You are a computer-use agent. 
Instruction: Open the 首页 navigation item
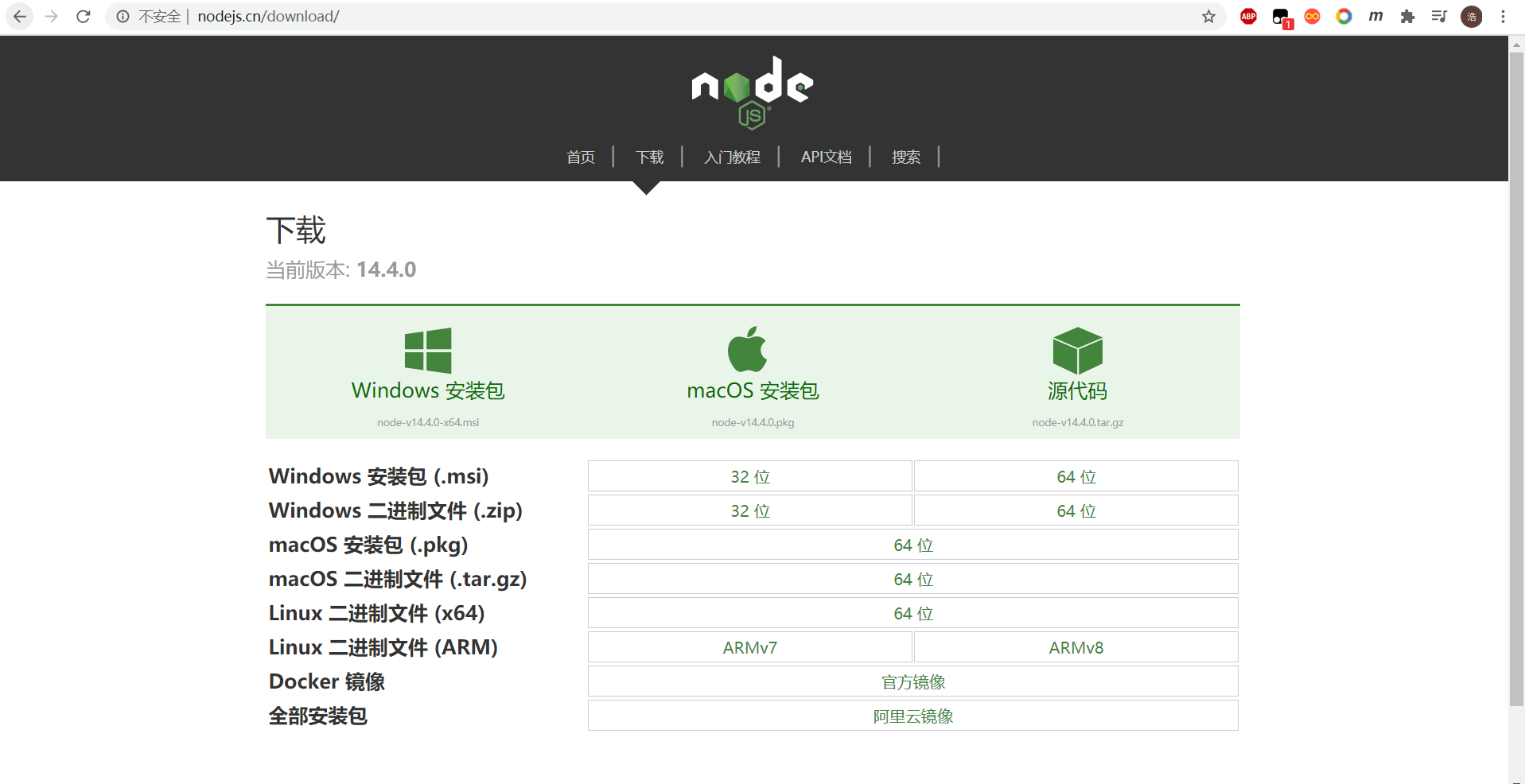pos(581,157)
